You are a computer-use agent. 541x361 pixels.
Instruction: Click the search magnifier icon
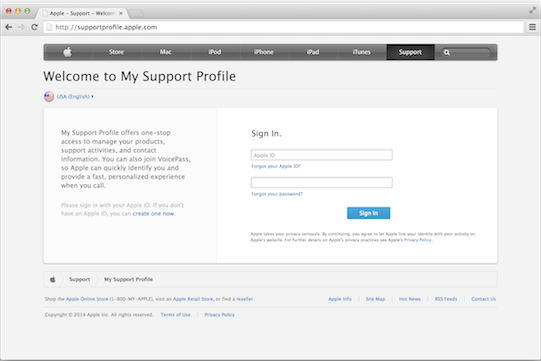point(447,52)
